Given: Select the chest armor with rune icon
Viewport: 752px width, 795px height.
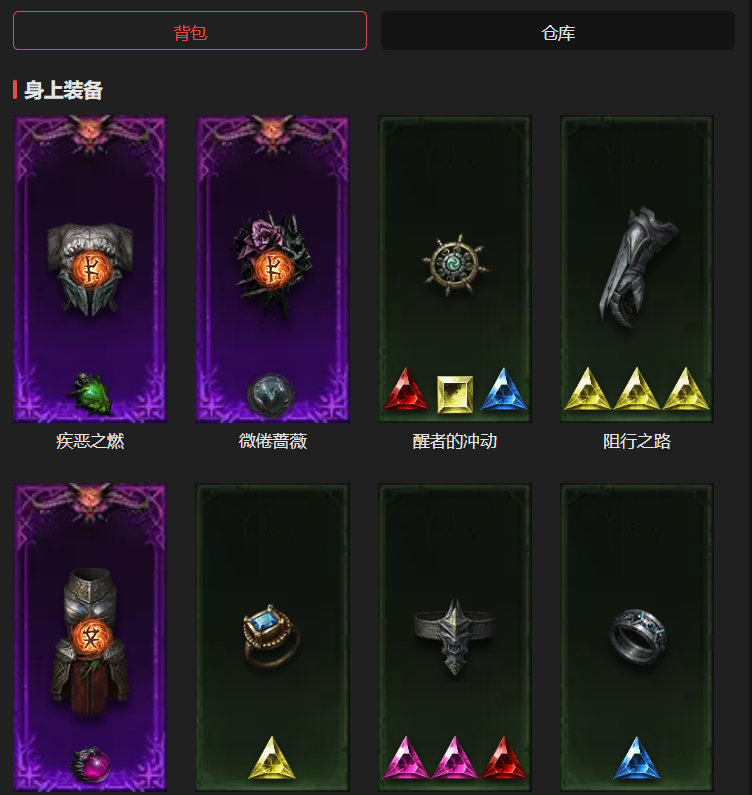Looking at the screenshot, I should tap(90, 642).
